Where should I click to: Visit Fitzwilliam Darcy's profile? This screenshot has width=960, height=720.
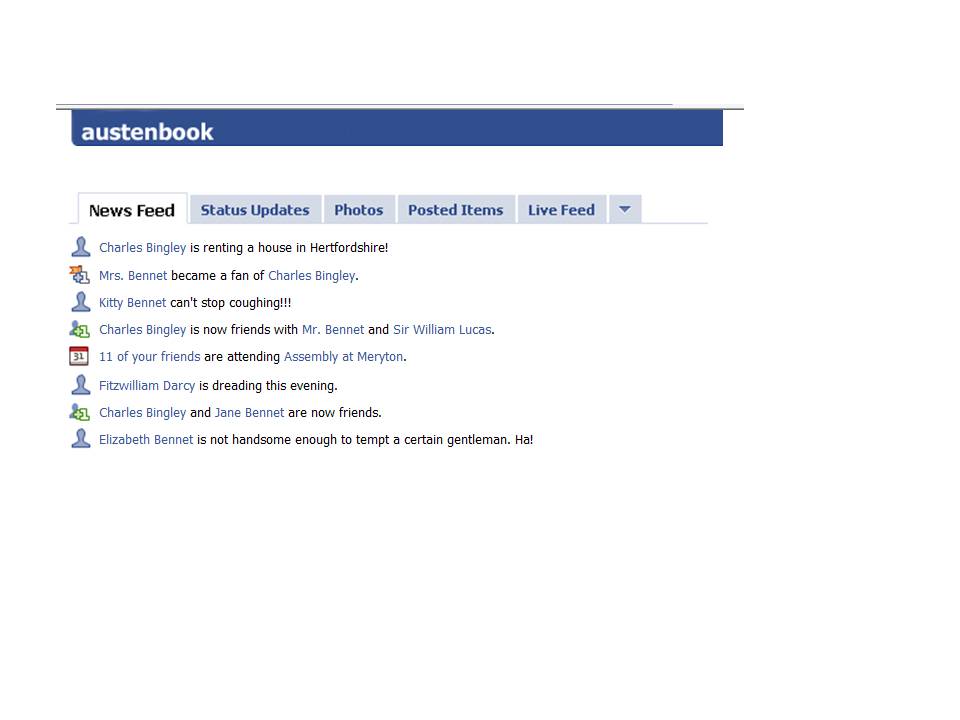(147, 386)
